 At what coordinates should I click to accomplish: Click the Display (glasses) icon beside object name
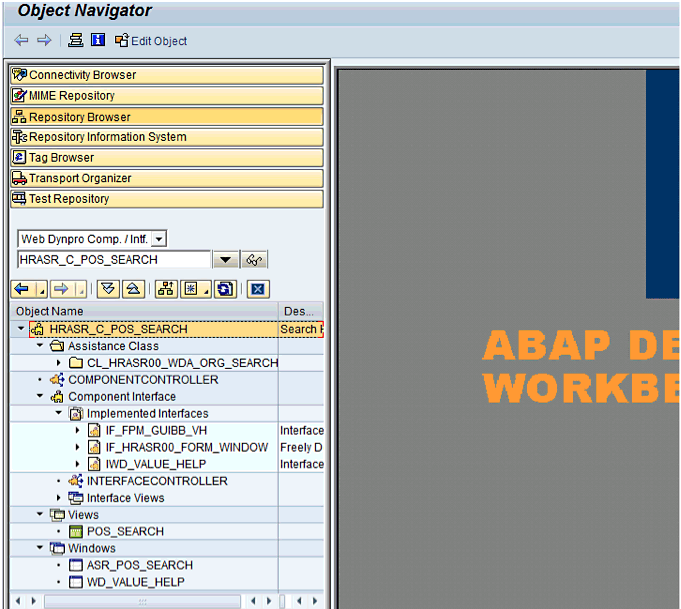[255, 260]
